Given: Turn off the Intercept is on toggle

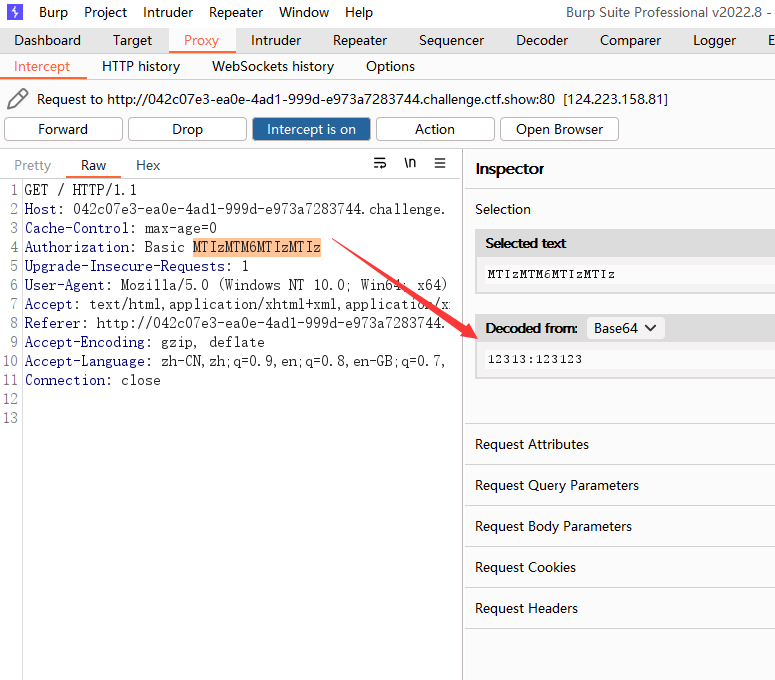Looking at the screenshot, I should pyautogui.click(x=311, y=129).
